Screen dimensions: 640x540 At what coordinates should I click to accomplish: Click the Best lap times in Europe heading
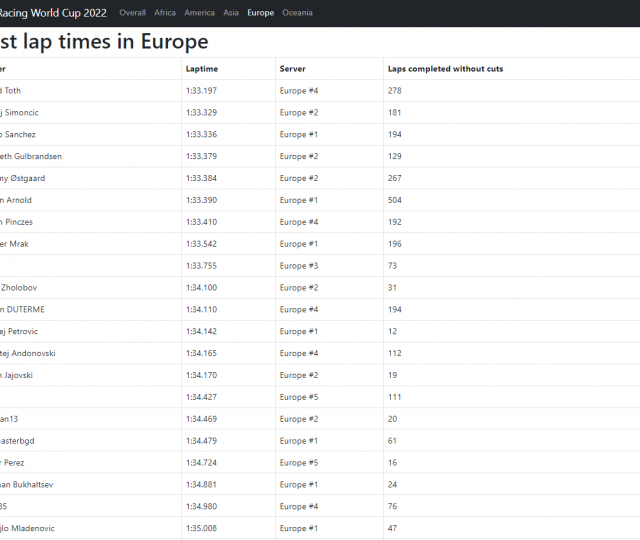pos(103,41)
